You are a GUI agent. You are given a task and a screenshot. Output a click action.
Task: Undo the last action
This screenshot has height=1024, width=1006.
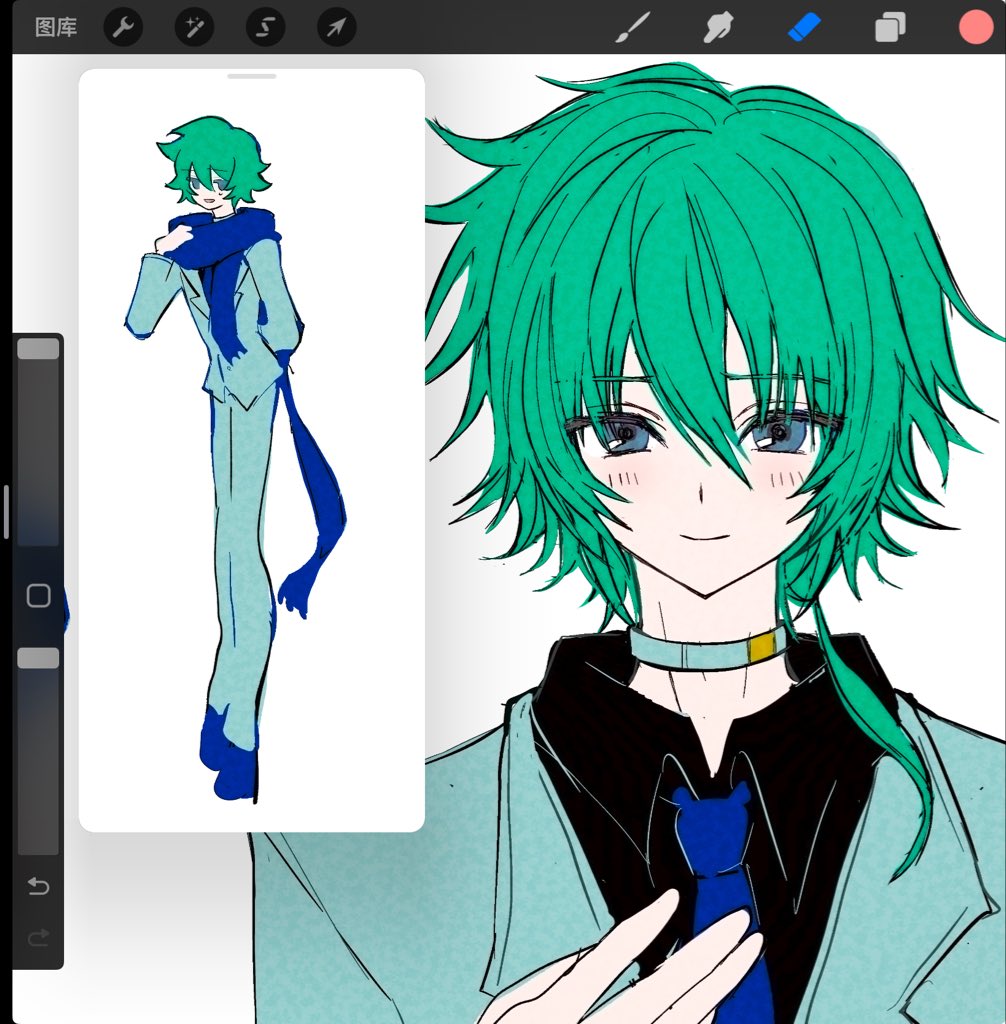[39, 886]
